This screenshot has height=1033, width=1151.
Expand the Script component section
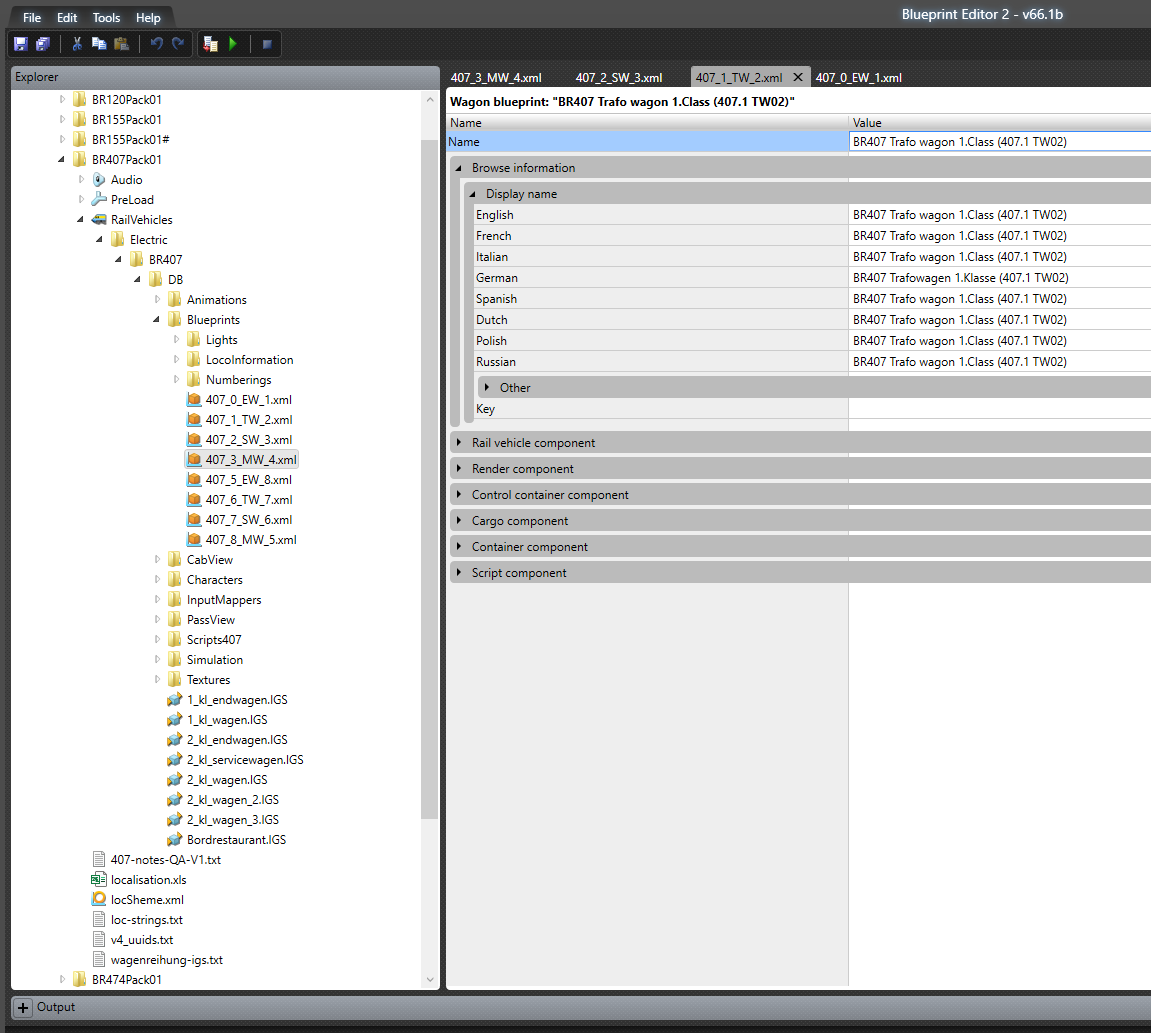459,573
